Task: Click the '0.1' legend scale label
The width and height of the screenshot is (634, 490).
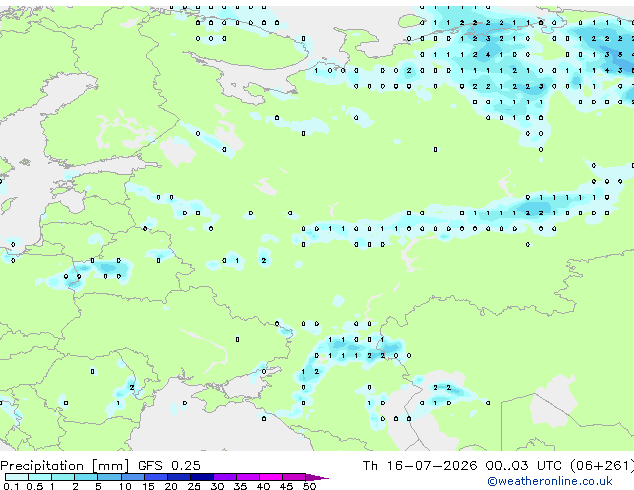Action: click(11, 486)
